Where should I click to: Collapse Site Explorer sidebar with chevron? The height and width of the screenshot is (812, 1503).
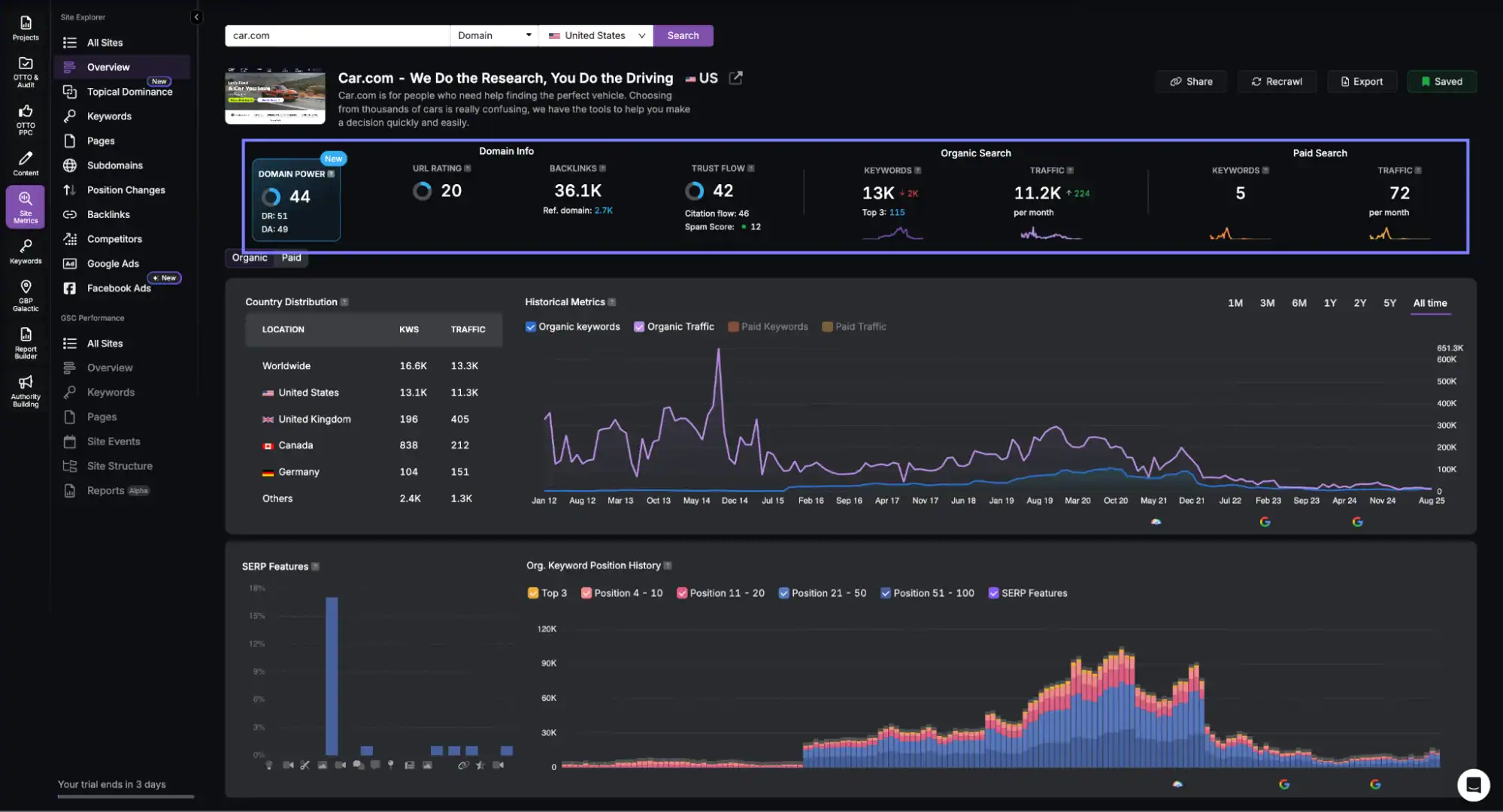point(196,17)
